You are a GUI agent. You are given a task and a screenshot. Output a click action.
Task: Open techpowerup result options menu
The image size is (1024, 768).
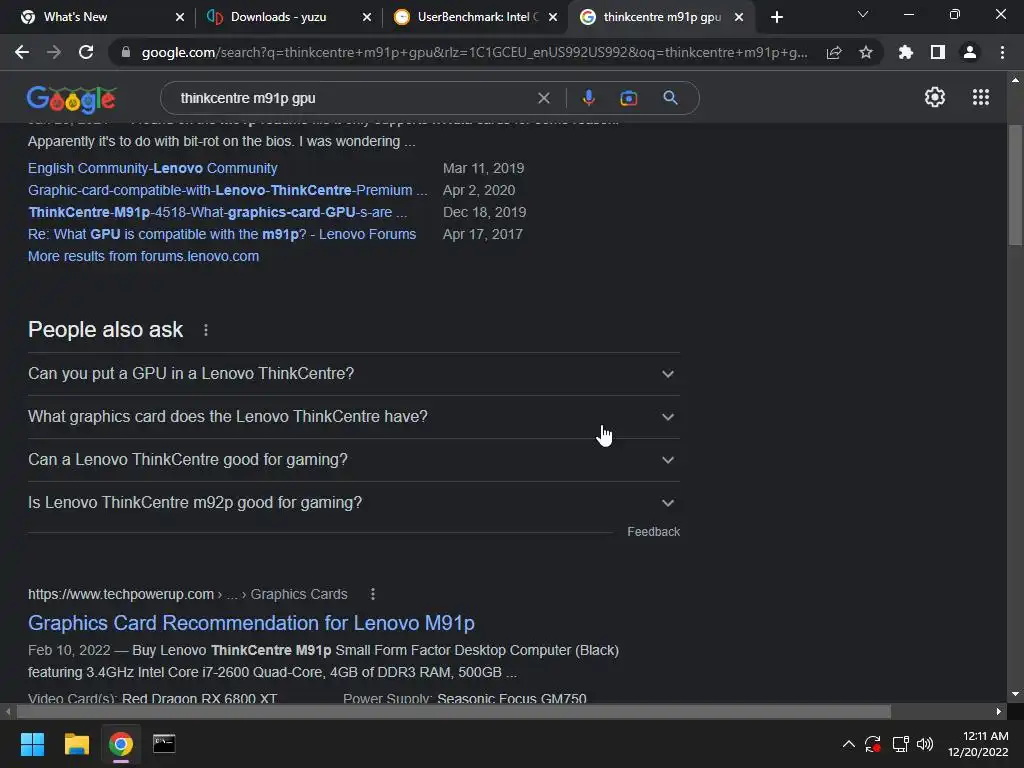[373, 594]
